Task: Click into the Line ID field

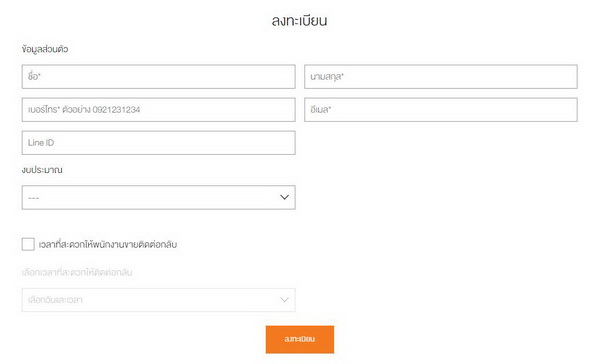Action: click(x=158, y=143)
